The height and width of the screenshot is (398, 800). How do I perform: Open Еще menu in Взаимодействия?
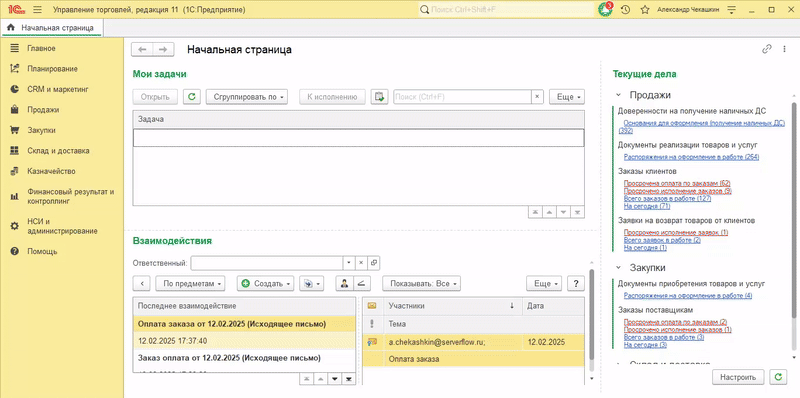(x=544, y=283)
